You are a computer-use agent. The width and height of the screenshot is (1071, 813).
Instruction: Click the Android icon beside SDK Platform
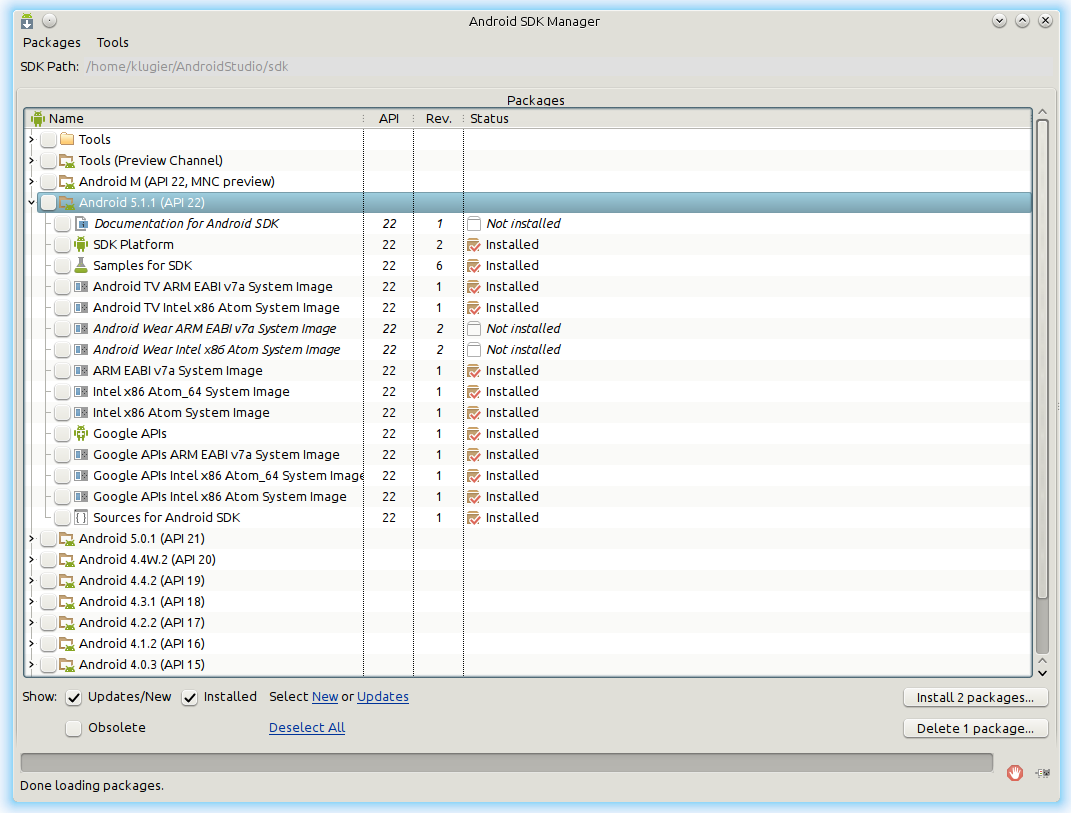pos(81,245)
